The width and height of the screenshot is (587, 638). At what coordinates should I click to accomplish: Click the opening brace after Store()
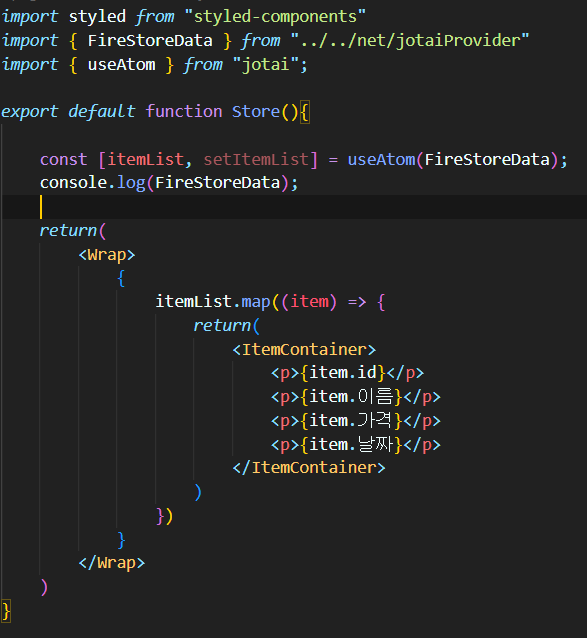coord(305,112)
